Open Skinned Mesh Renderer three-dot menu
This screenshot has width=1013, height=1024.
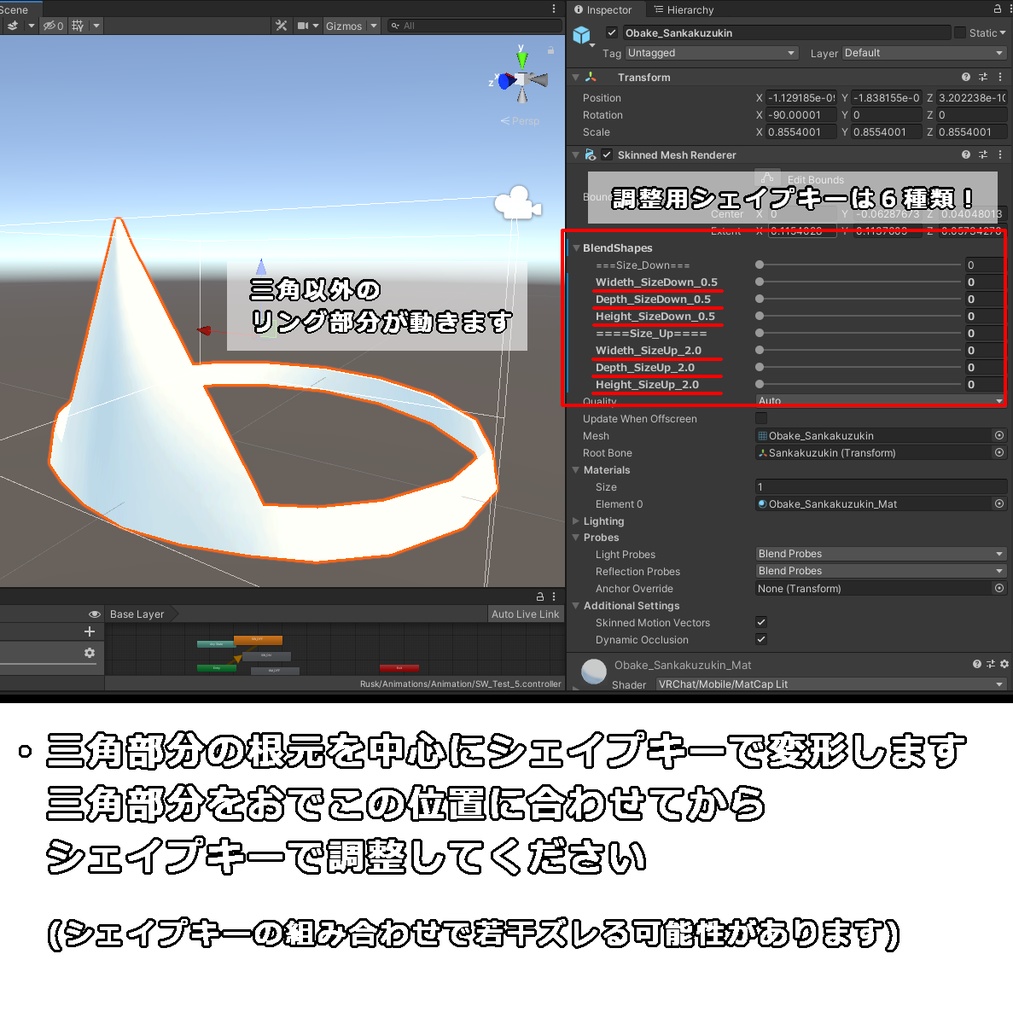pyautogui.click(x=1000, y=155)
